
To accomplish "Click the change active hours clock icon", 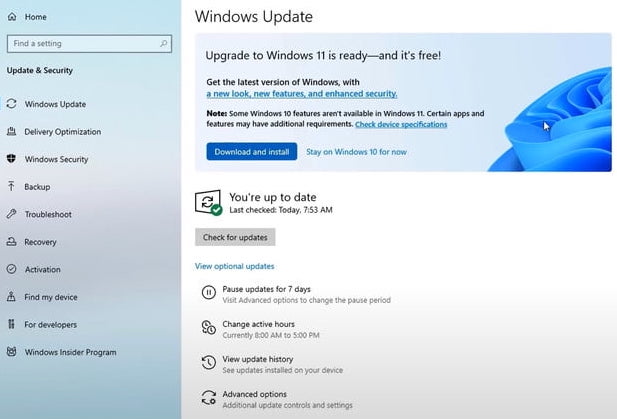I will tap(208, 328).
